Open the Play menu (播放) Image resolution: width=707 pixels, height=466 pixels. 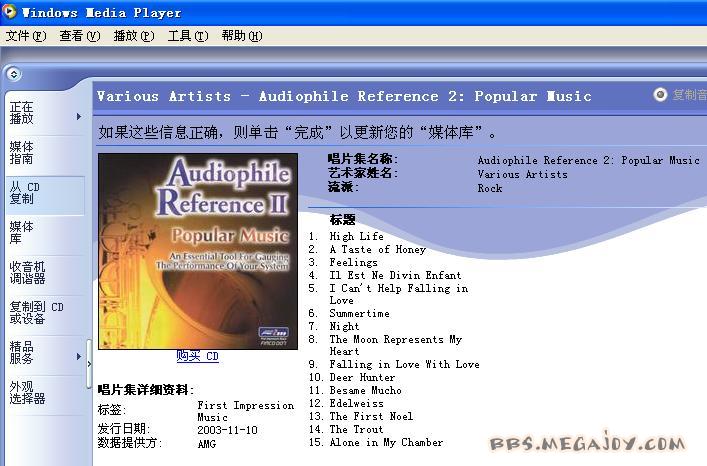[x=134, y=36]
